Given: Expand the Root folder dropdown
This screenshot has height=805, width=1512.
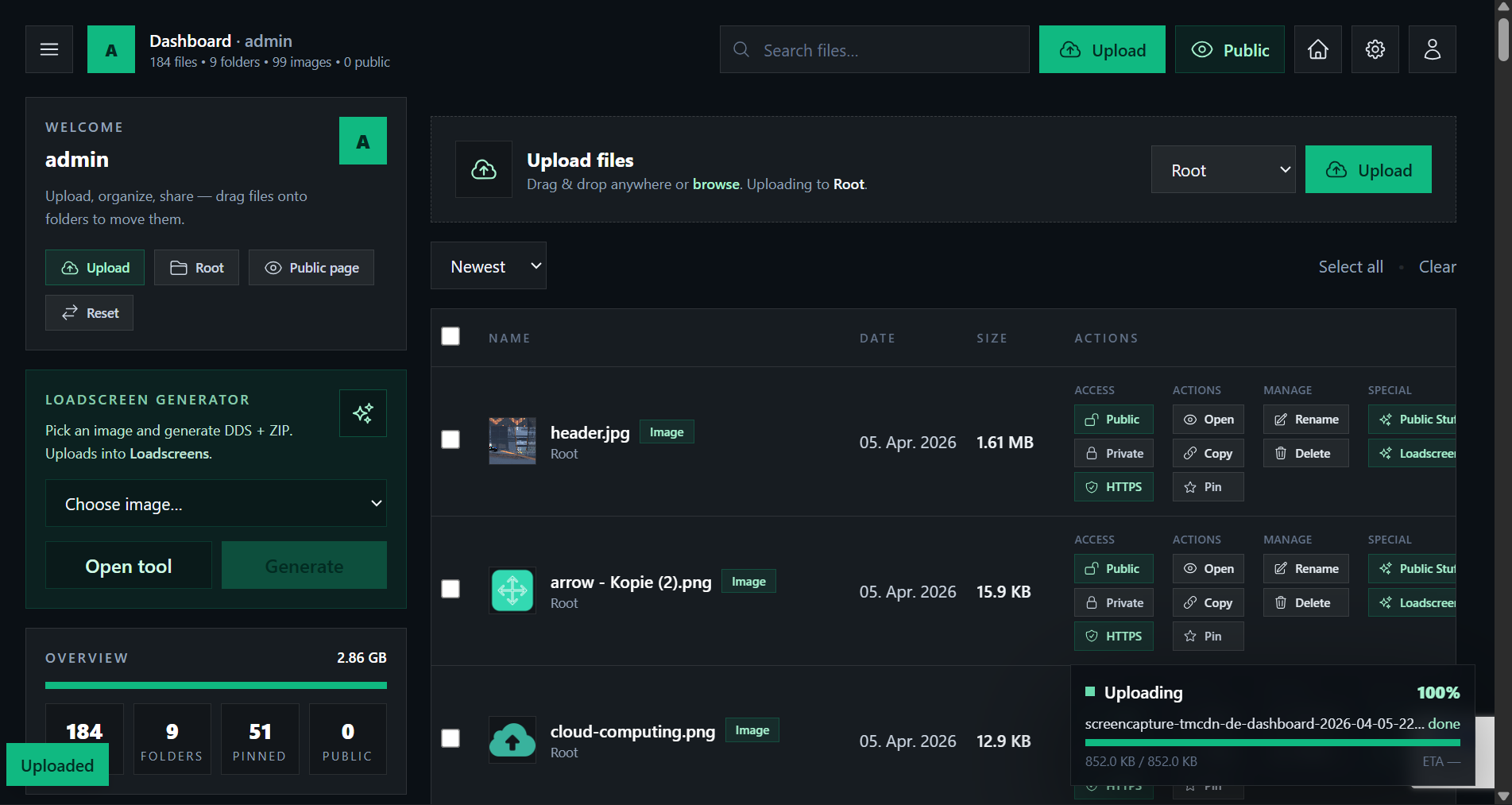Looking at the screenshot, I should click(1223, 170).
